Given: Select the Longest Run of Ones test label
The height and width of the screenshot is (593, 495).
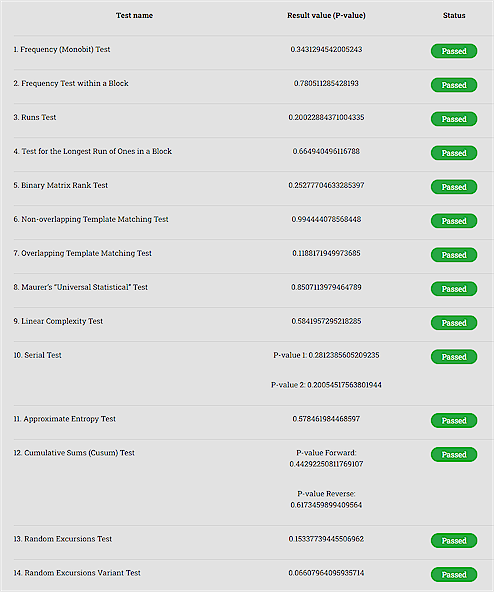Looking at the screenshot, I should pos(93,151).
